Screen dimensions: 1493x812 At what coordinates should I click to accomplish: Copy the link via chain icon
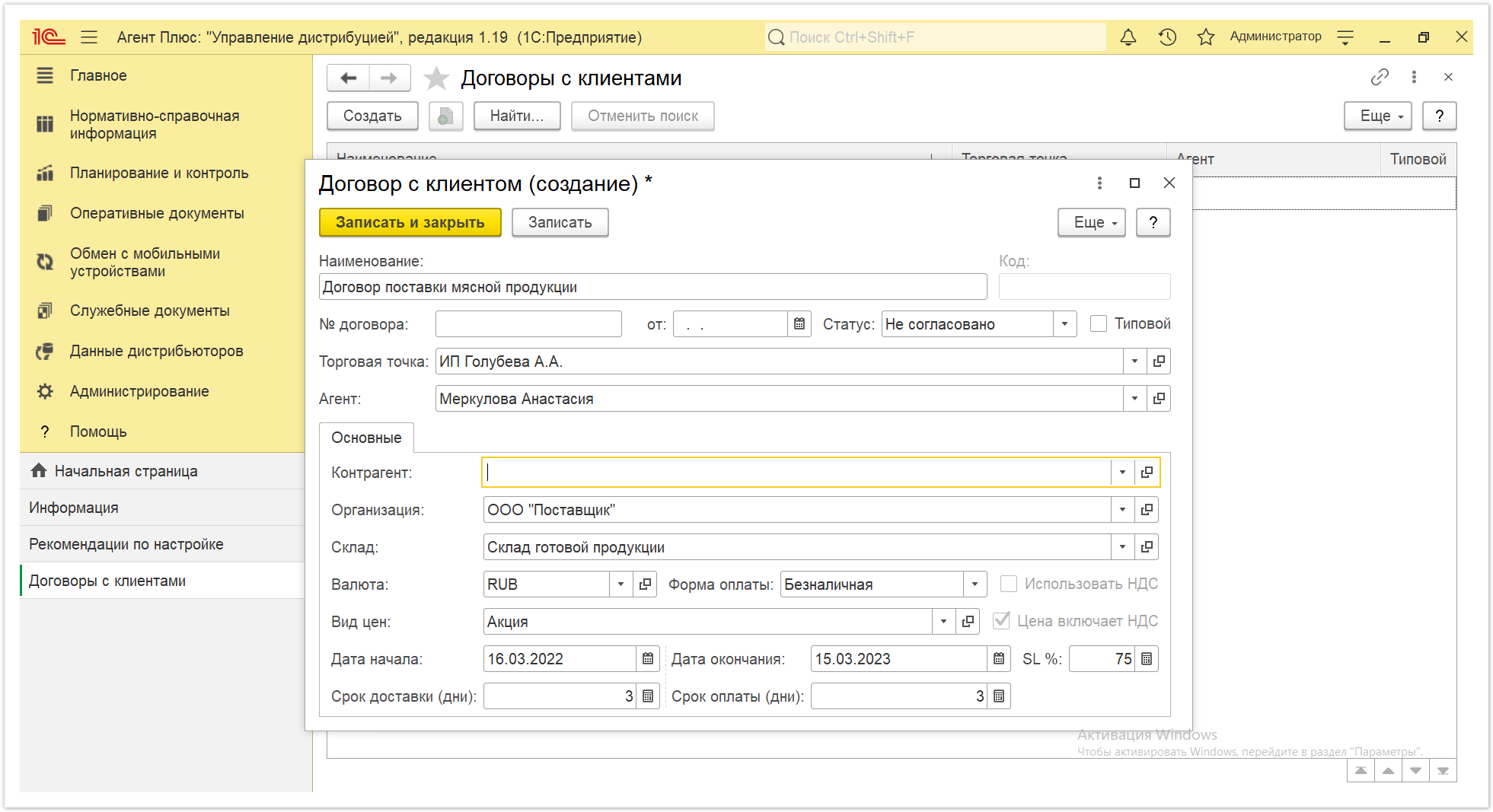(1380, 77)
